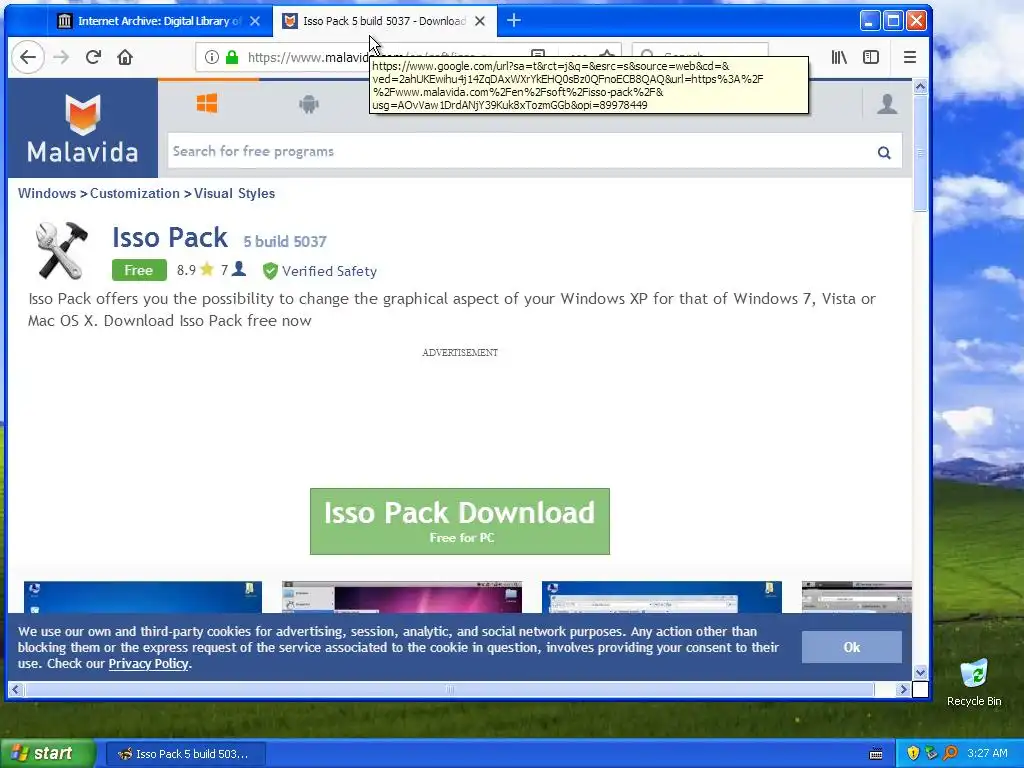Go back to the previous page
This screenshot has width=1024, height=768.
[28, 57]
